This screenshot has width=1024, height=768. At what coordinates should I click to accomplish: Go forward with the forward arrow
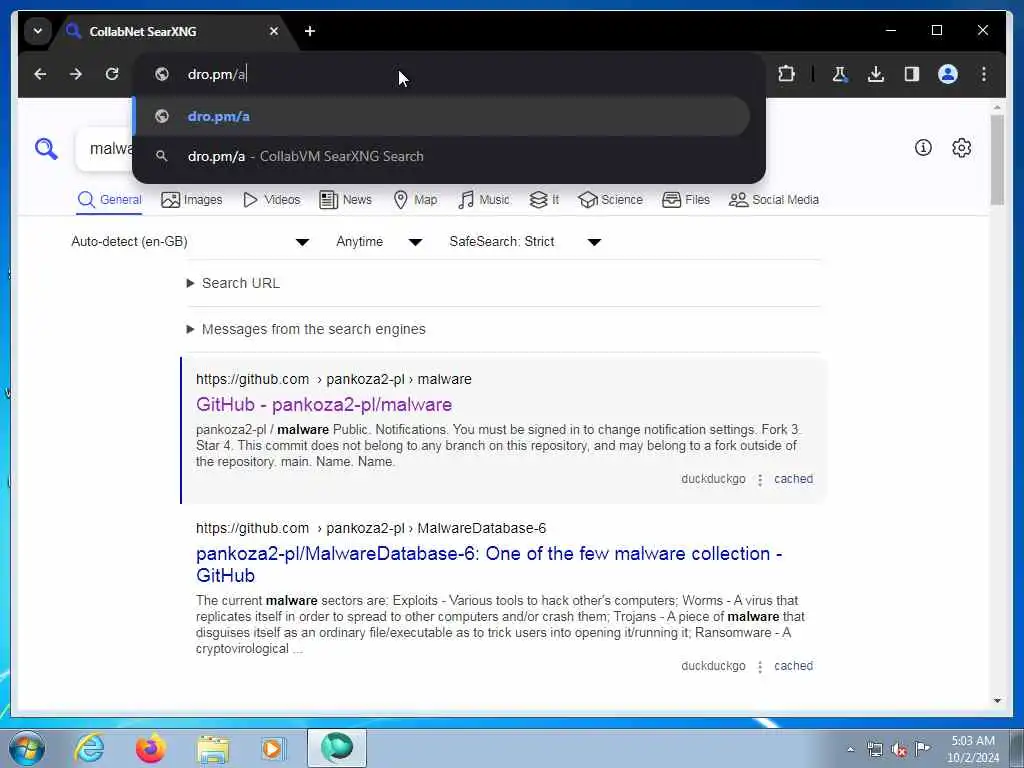(x=76, y=74)
